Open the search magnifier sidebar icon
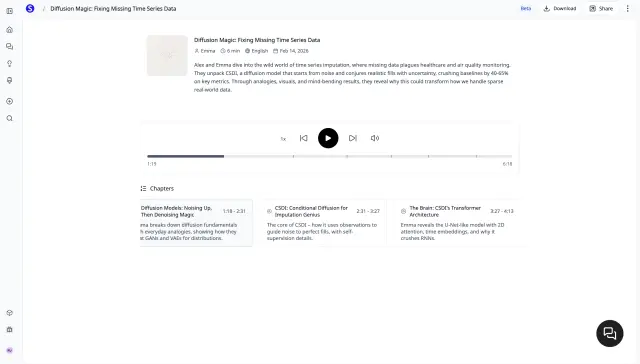Screen dimensions: 640x364 pyautogui.click(x=10, y=118)
